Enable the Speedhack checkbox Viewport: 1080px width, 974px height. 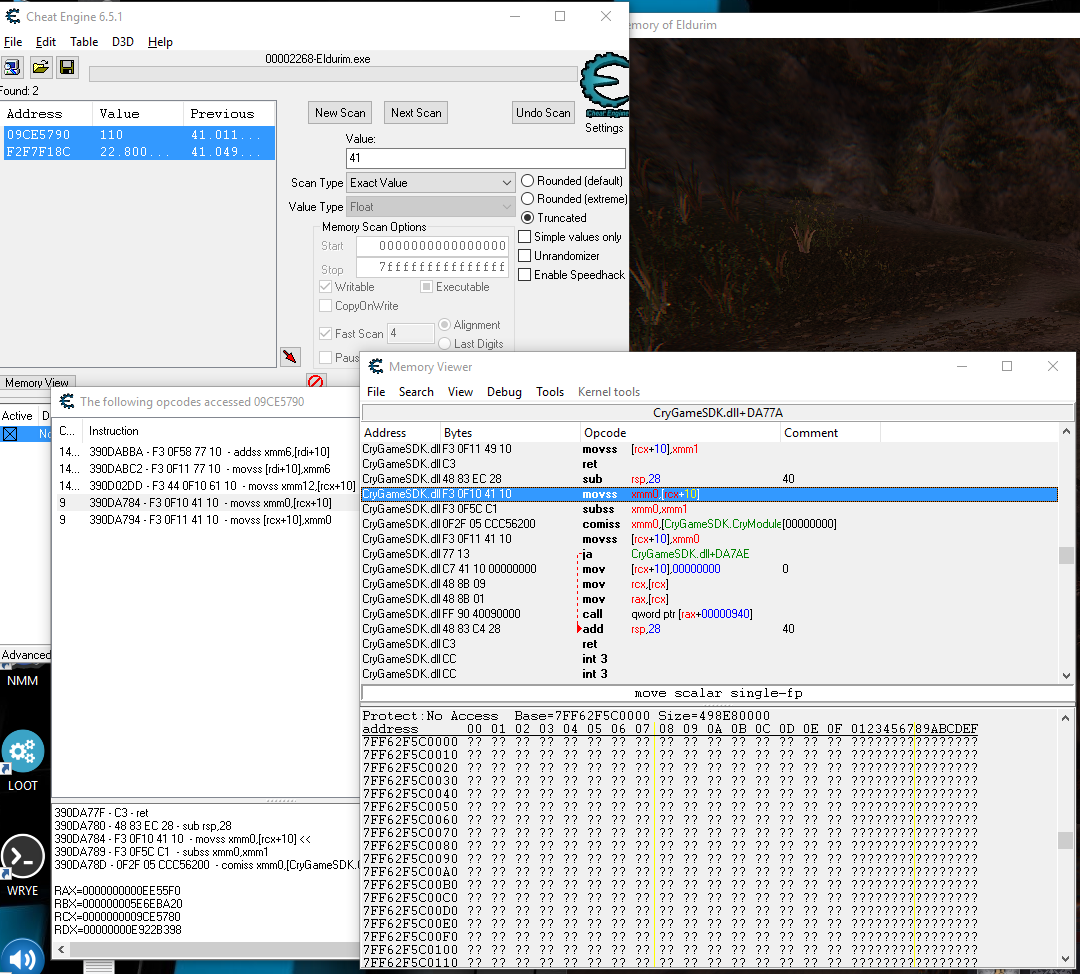[524, 274]
